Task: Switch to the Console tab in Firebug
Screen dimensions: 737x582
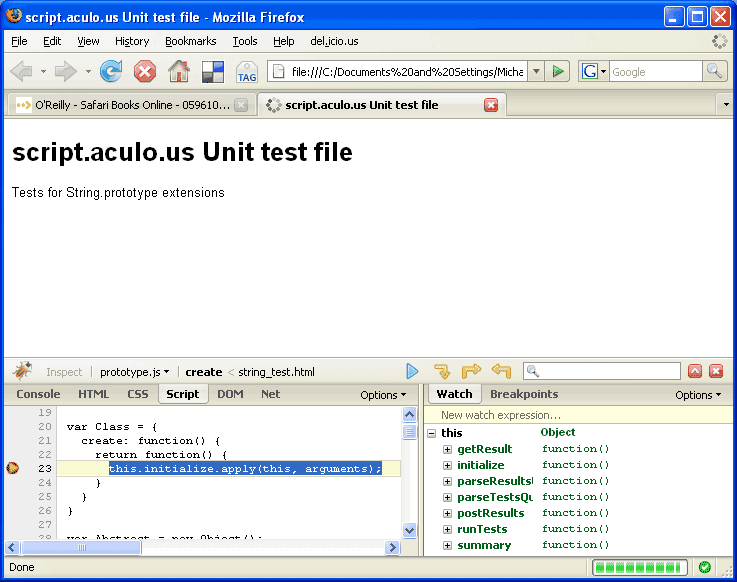Action: [38, 394]
